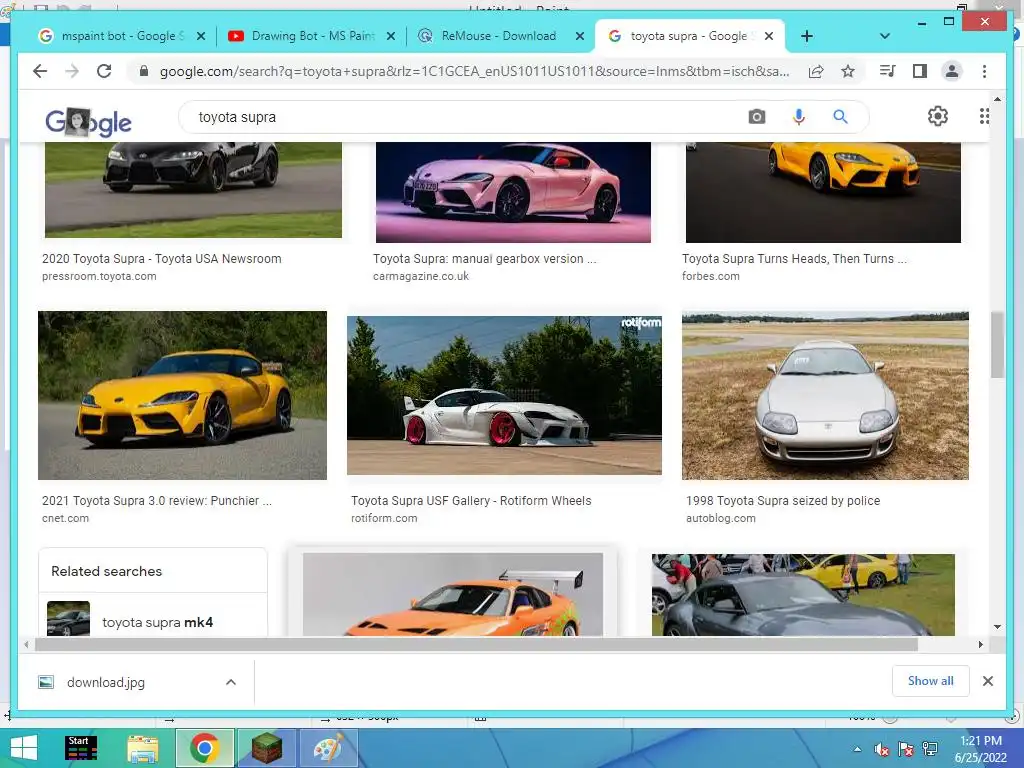
Task: Click the blue magnifier search button
Action: click(840, 117)
